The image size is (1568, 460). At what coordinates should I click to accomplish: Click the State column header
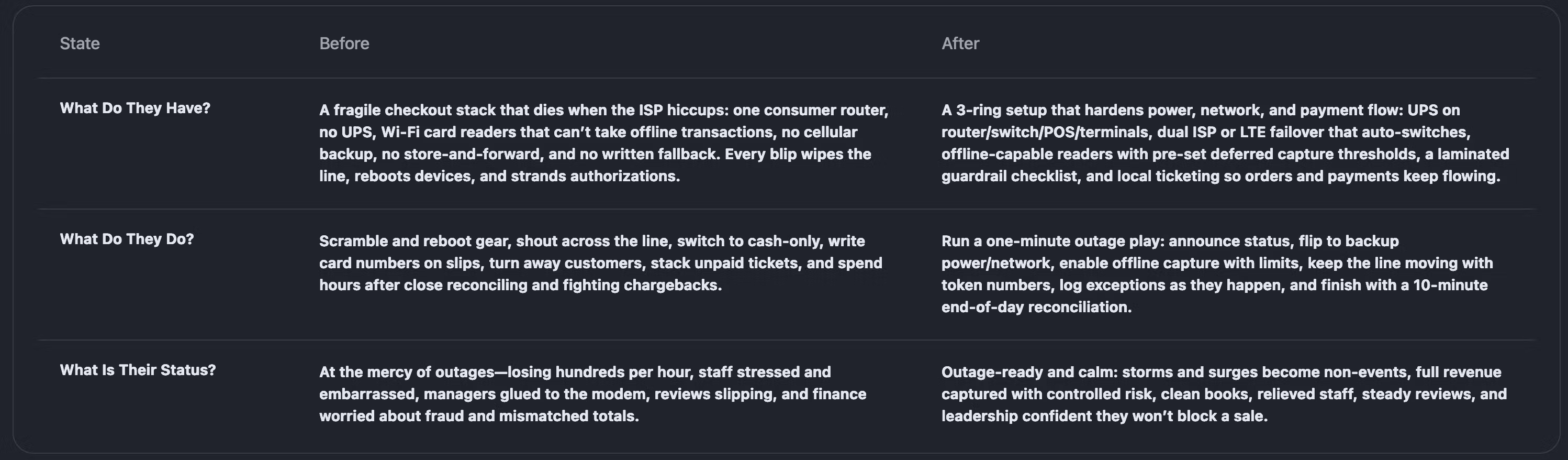click(80, 43)
